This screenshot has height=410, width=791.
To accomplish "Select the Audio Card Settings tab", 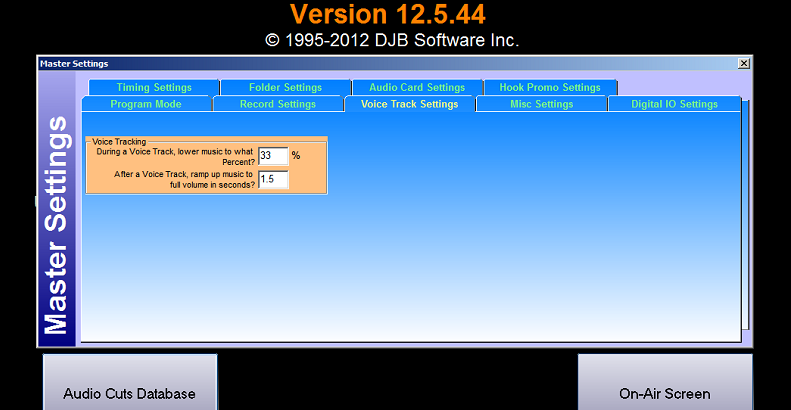I will 417,87.
